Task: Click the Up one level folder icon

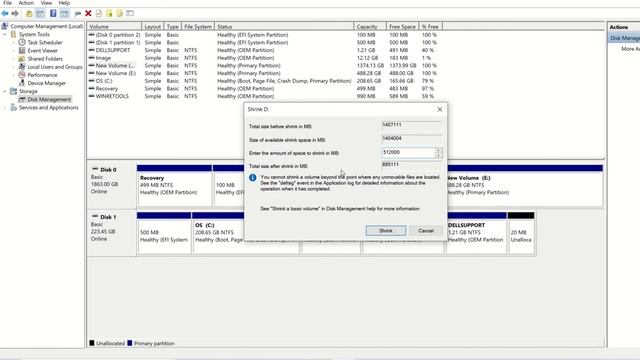Action: coord(29,13)
